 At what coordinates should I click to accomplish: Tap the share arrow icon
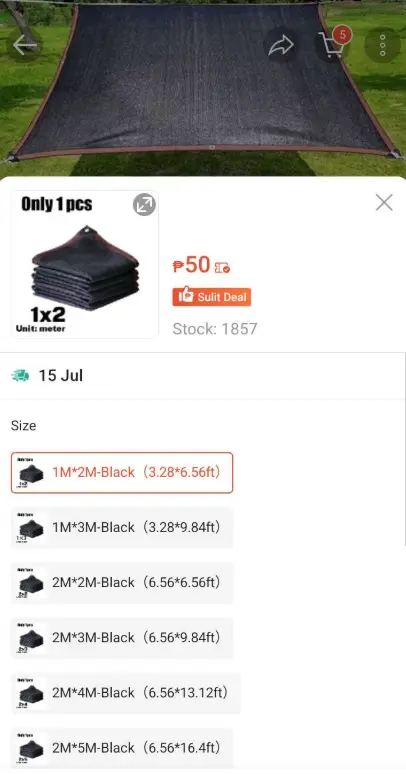click(x=281, y=45)
